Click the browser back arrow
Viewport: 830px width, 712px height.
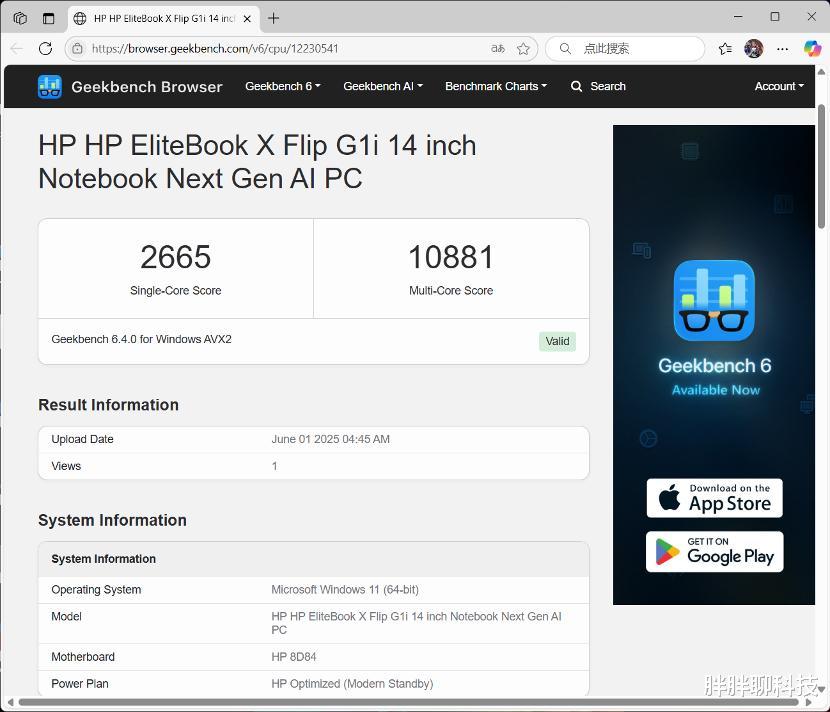tap(17, 49)
